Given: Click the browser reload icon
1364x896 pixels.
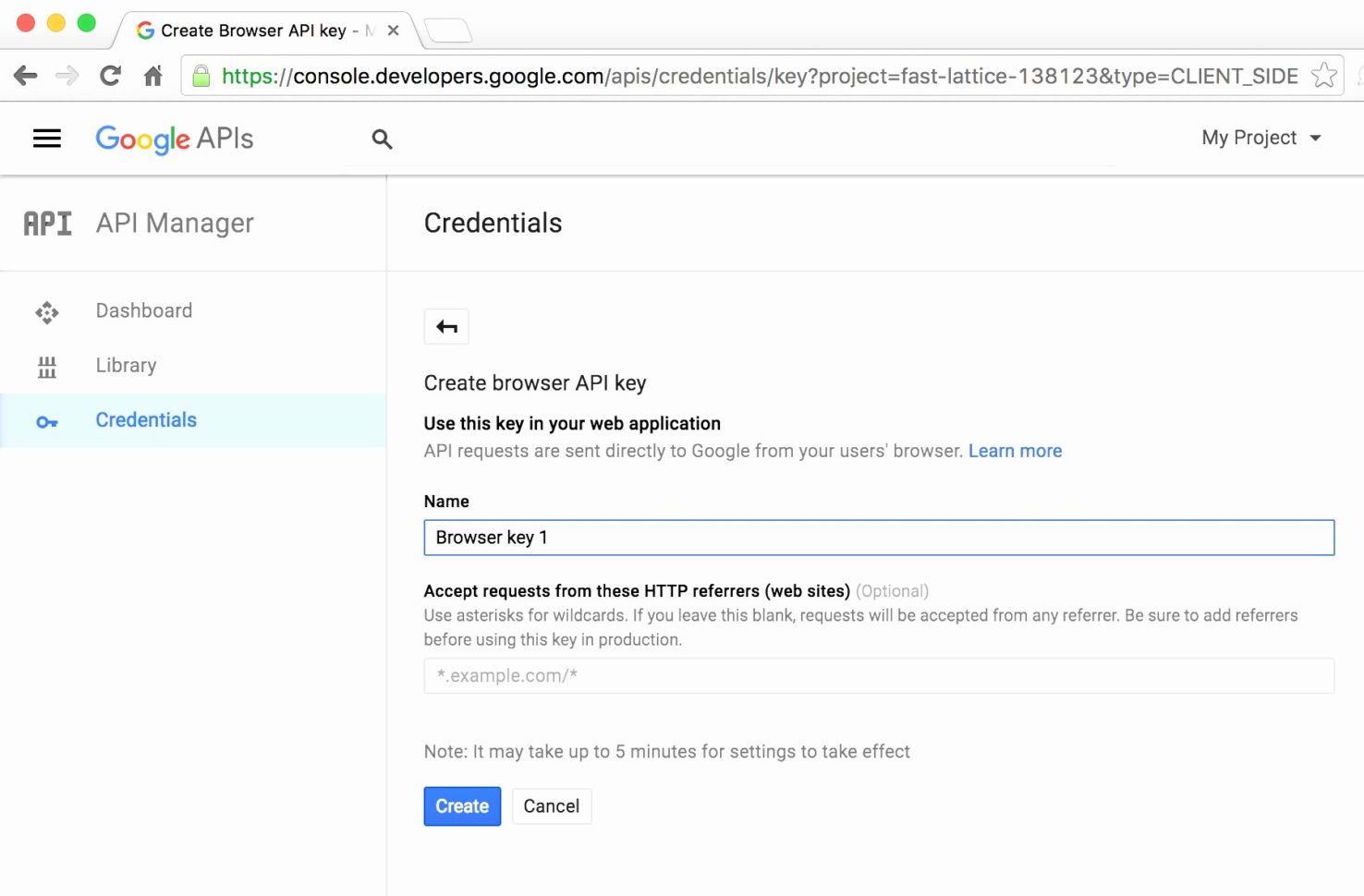Looking at the screenshot, I should tap(109, 76).
